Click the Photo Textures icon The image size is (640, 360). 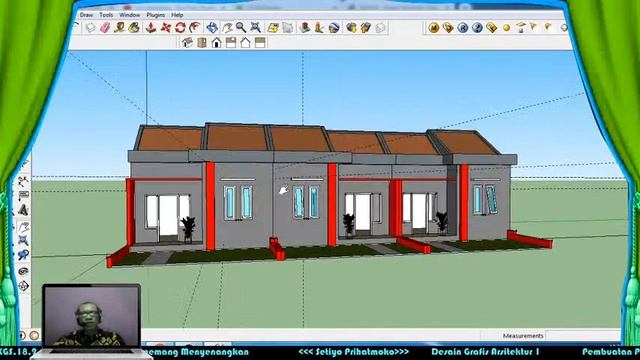tap(319, 28)
